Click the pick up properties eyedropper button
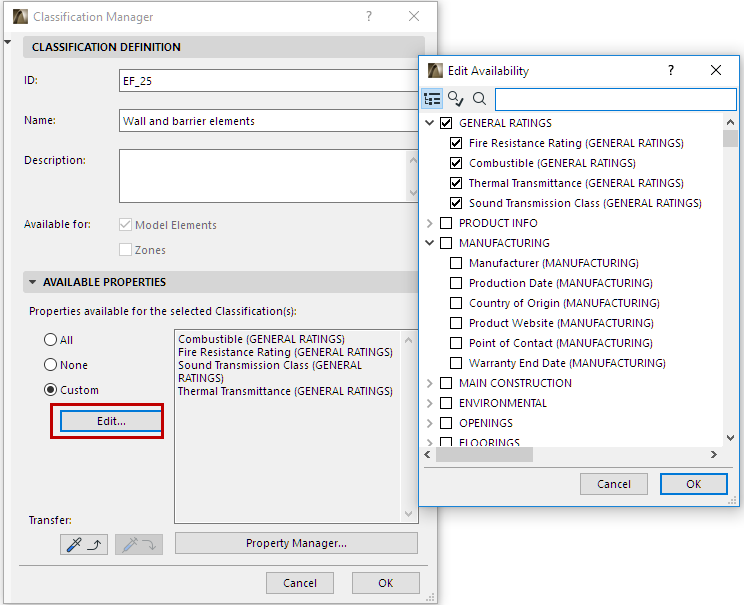This screenshot has width=744, height=605. click(x=84, y=544)
